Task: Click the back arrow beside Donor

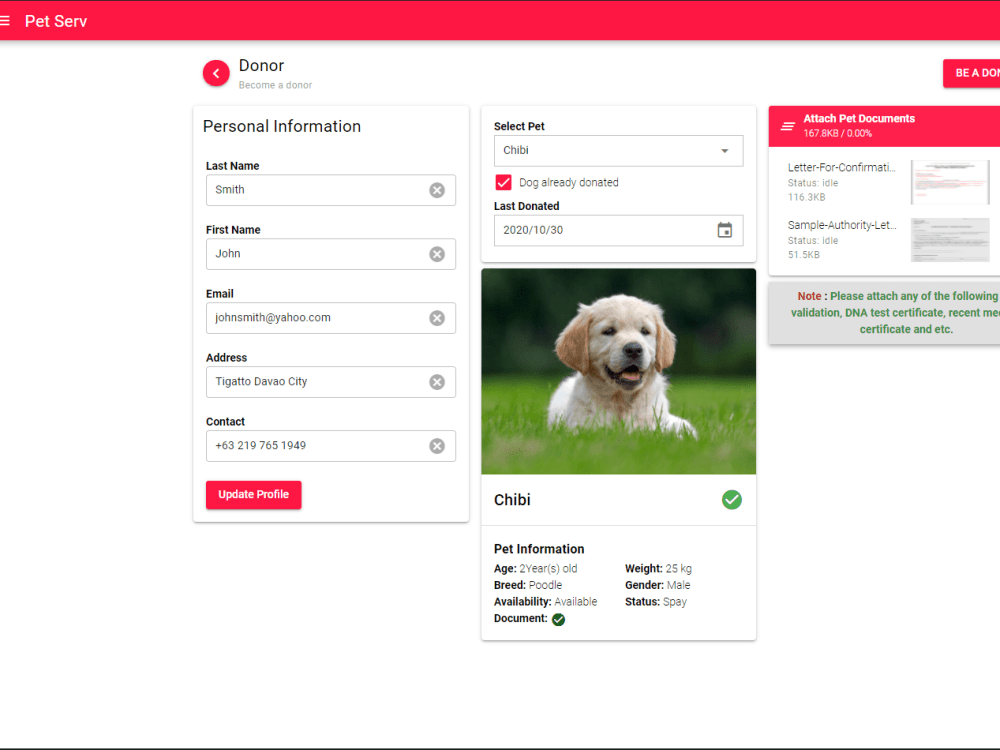Action: point(215,73)
